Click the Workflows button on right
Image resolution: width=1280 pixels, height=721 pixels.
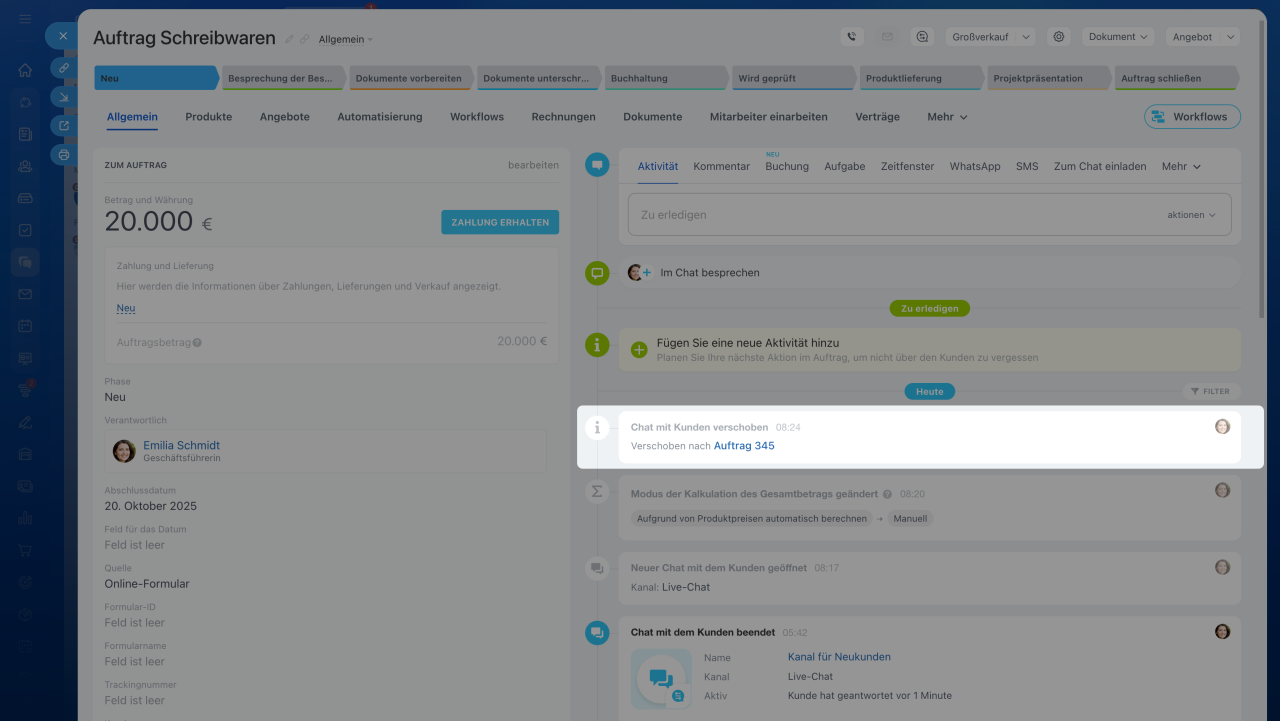pyautogui.click(x=1191, y=117)
